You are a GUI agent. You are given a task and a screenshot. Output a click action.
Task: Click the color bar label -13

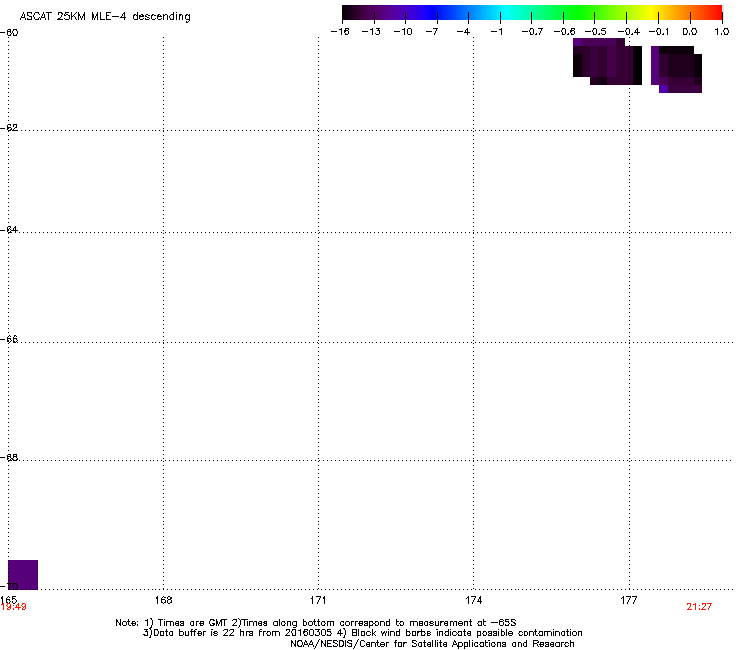(371, 32)
